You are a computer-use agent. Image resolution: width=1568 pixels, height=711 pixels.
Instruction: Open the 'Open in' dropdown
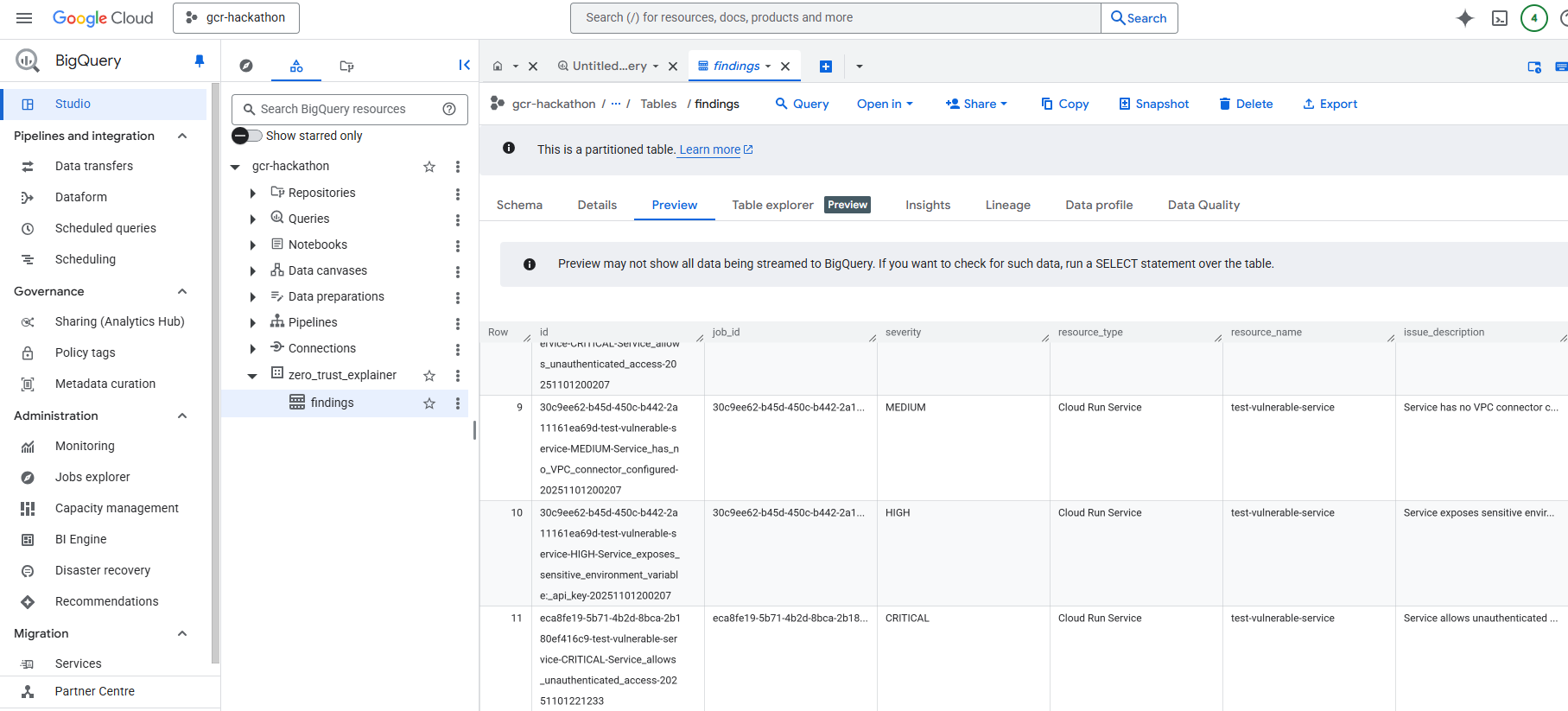click(x=885, y=104)
